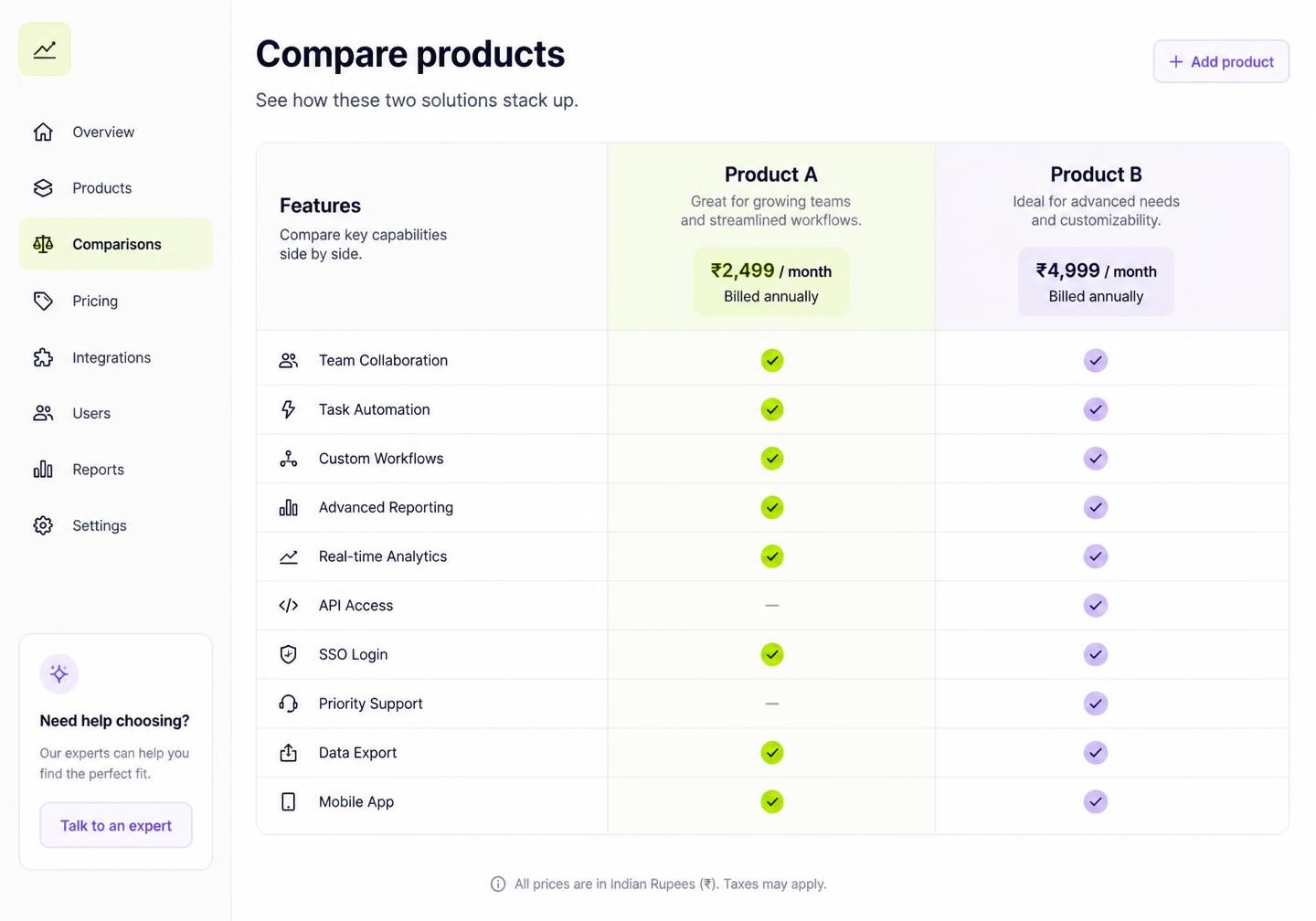Click Product A Team Collaboration green checkmark
Viewport: 1316px width, 921px height.
coord(772,361)
